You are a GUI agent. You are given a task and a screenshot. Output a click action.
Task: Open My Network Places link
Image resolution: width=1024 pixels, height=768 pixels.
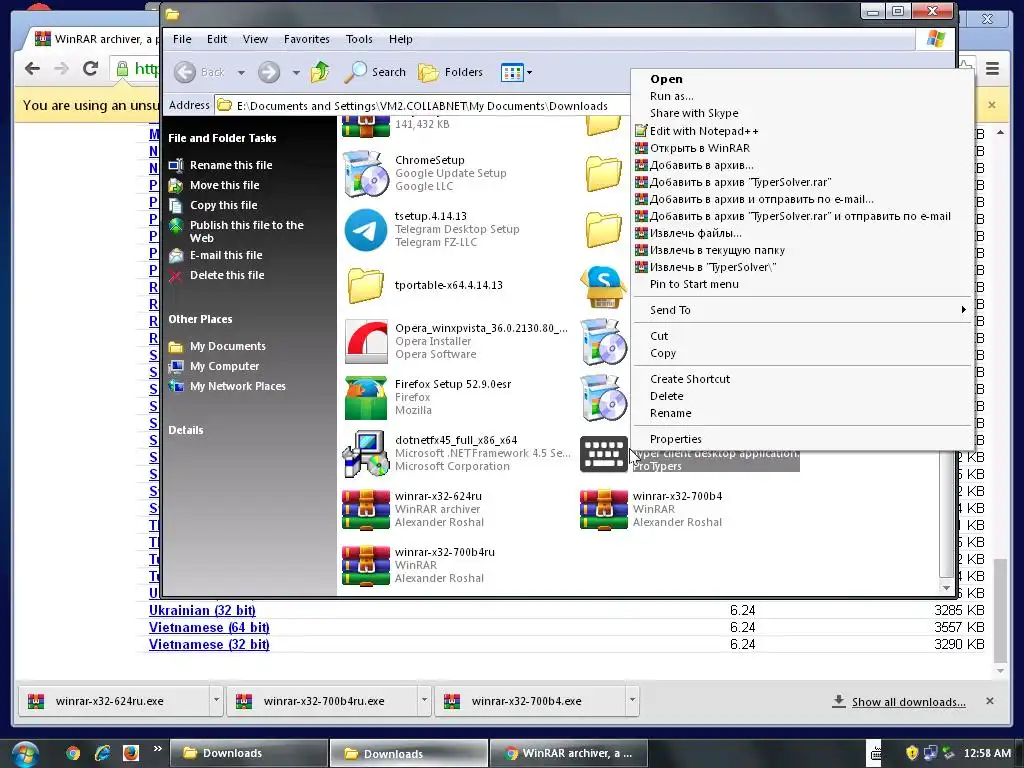[x=238, y=387]
